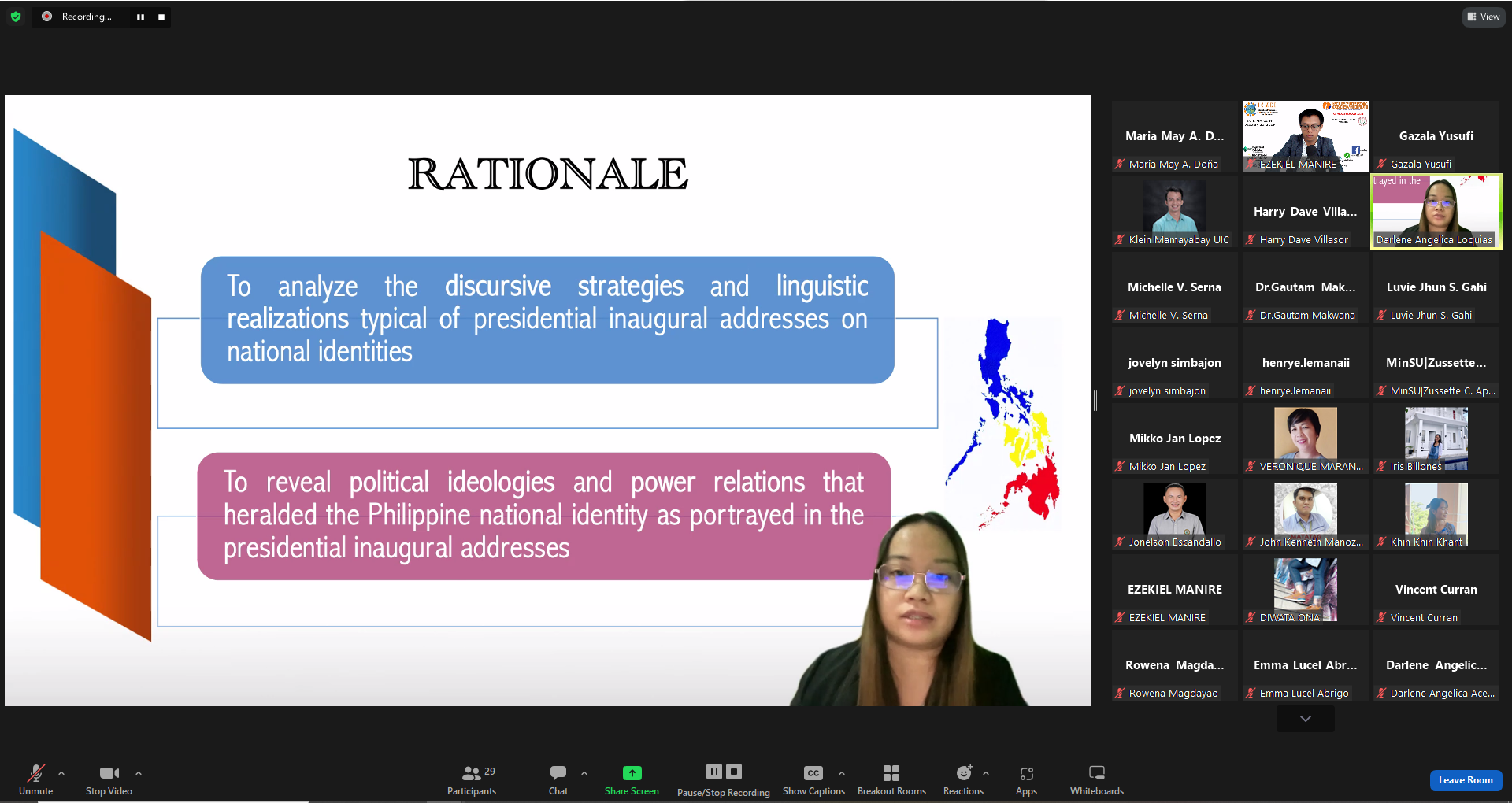Viewport: 1512px width, 803px height.
Task: Stop recording from the top recording indicator
Action: tap(161, 17)
